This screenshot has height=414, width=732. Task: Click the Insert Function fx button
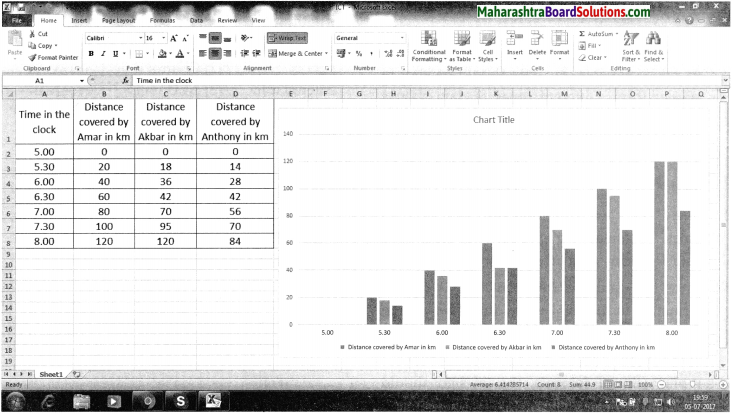coord(125,81)
